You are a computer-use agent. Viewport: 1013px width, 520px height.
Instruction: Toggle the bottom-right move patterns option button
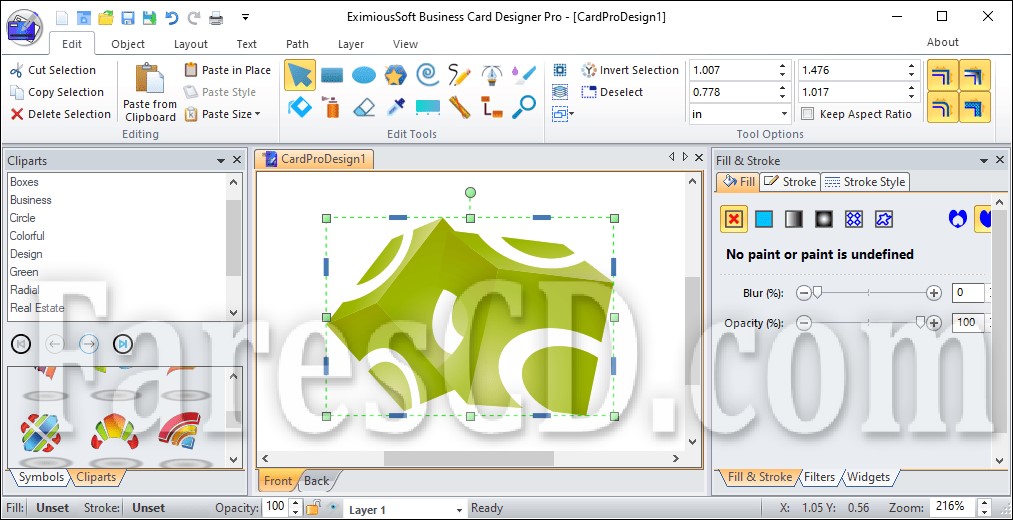click(975, 107)
